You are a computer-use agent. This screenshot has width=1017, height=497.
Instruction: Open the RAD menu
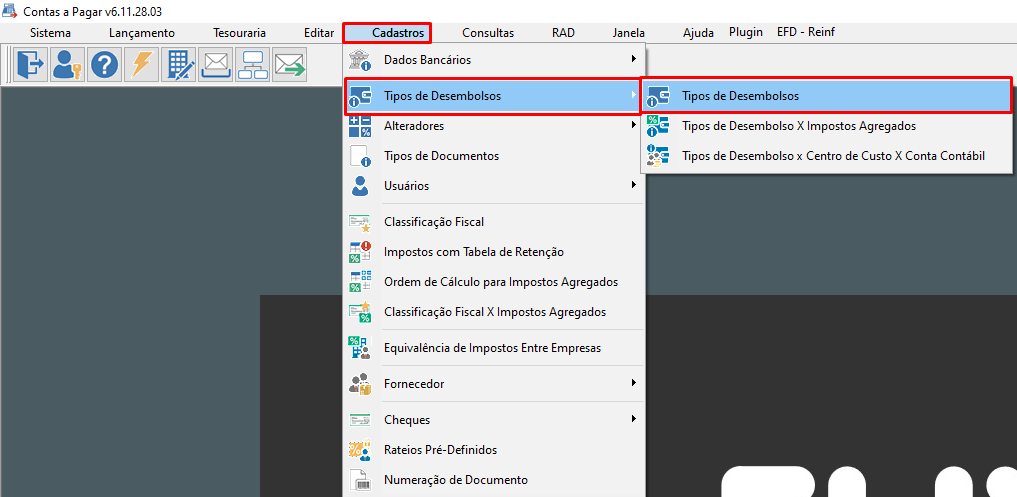pos(564,33)
